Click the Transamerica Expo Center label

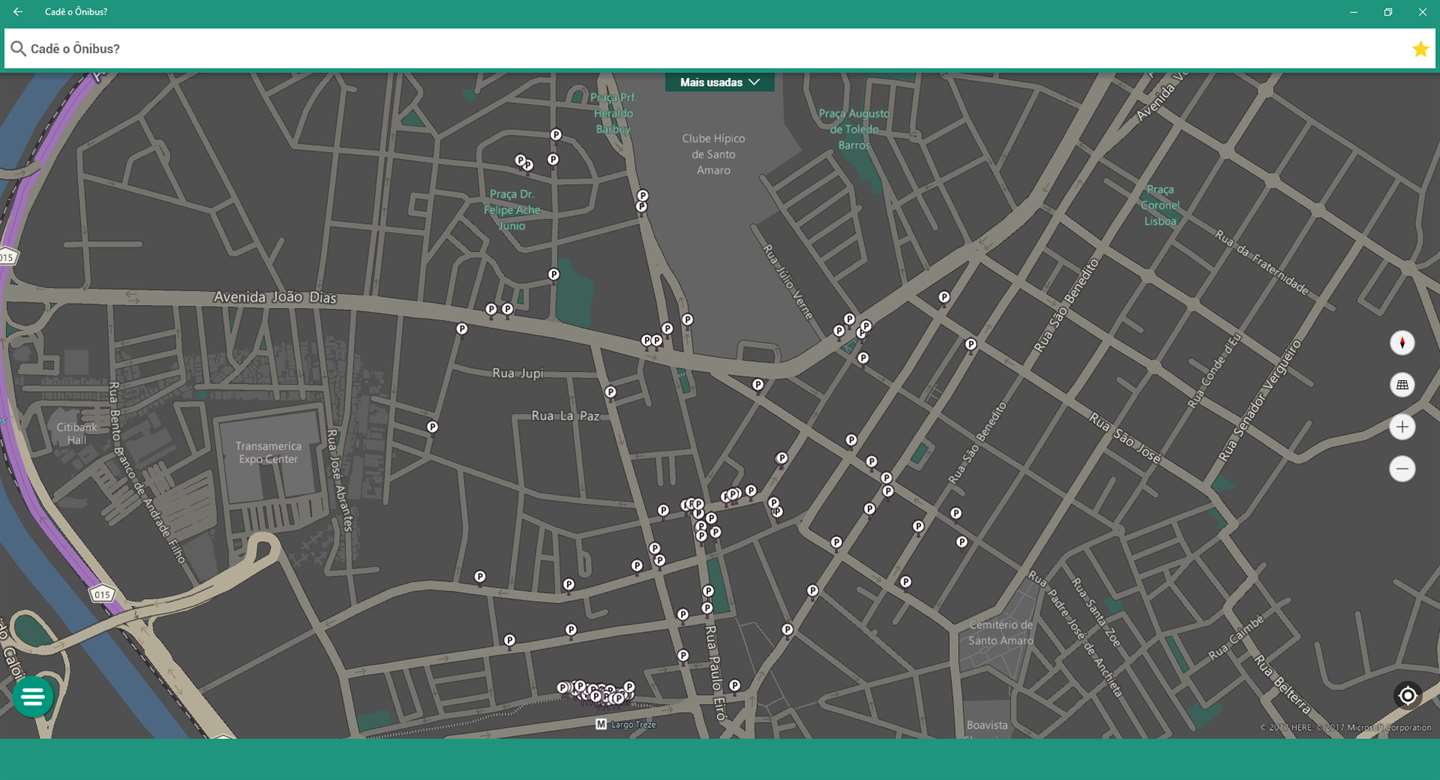[x=268, y=453]
